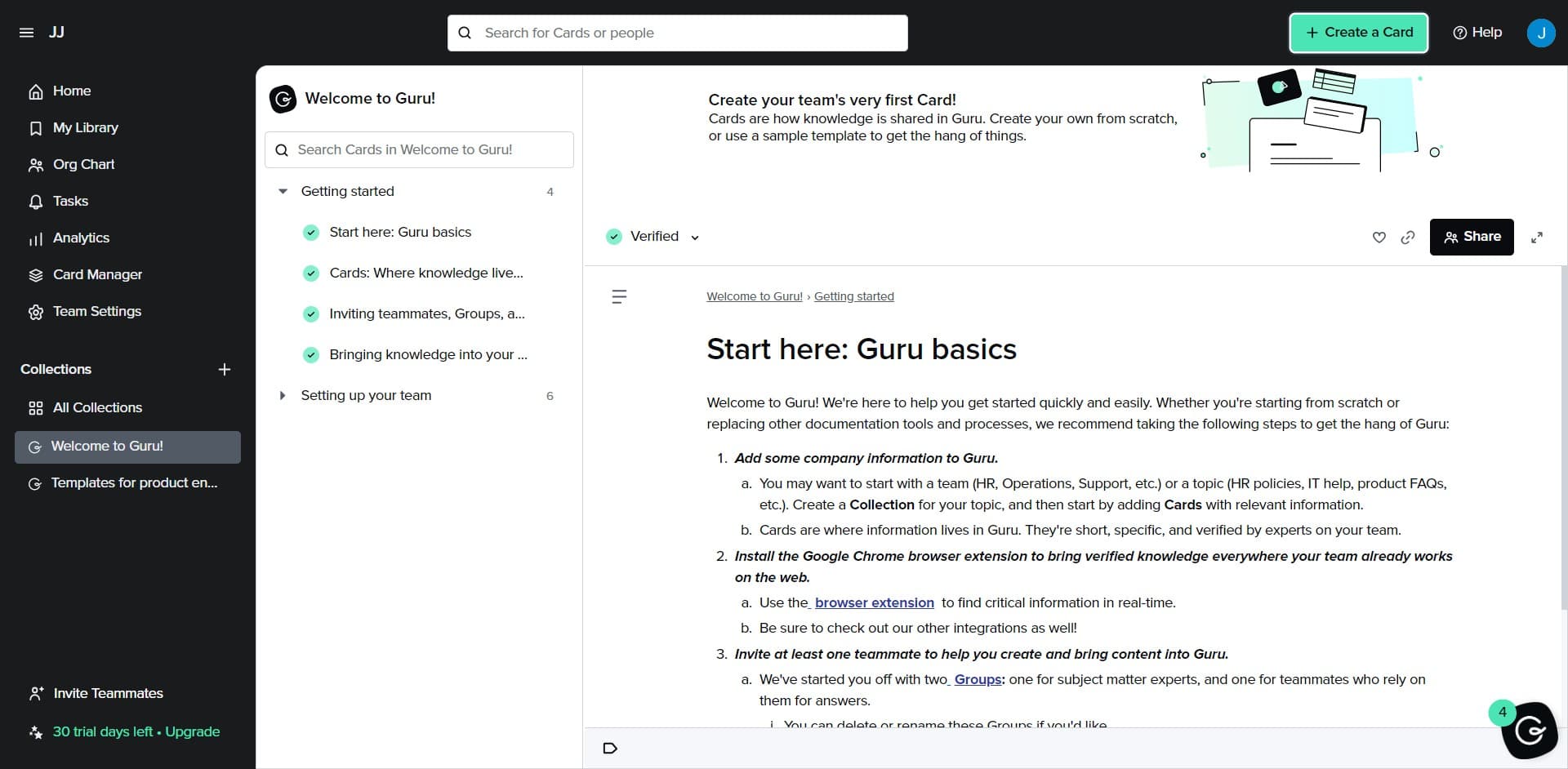Image resolution: width=1568 pixels, height=769 pixels.
Task: Expand card to full screen view
Action: [x=1536, y=238]
